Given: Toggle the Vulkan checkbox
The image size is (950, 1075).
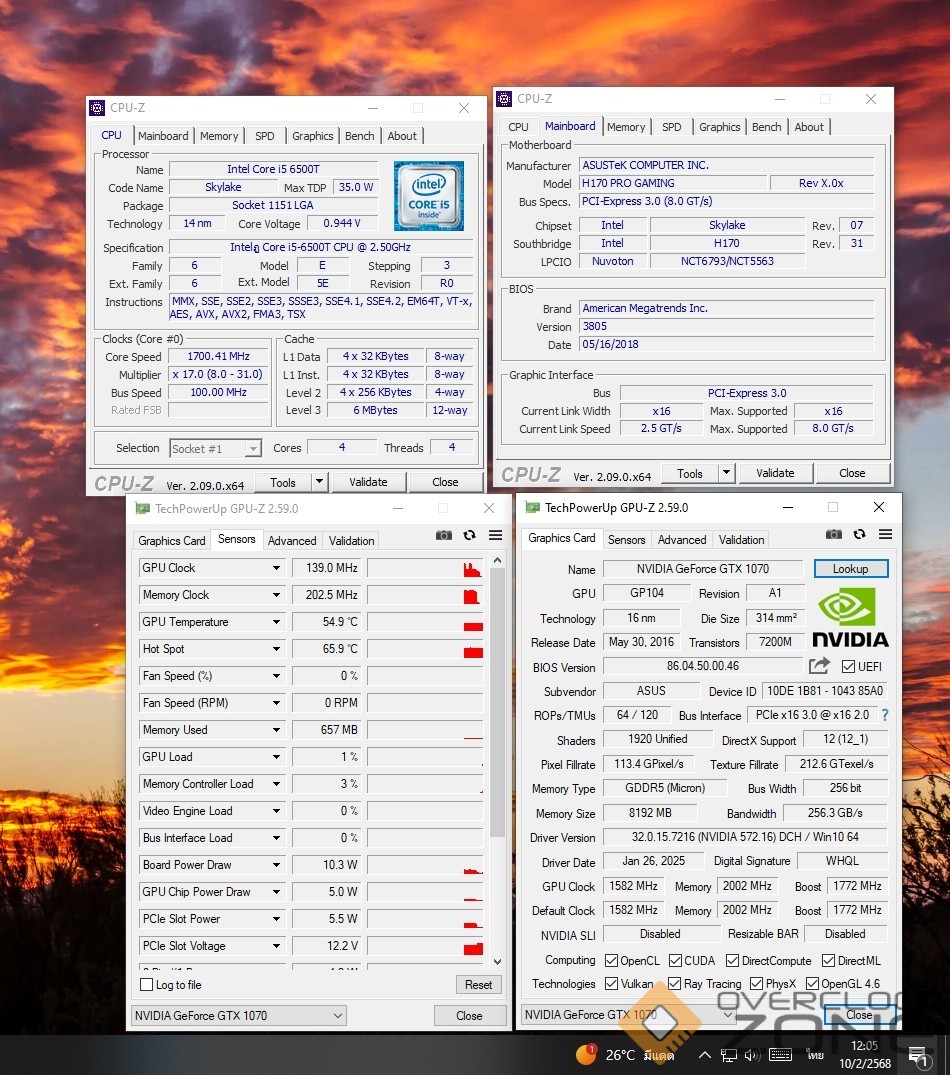Looking at the screenshot, I should (x=611, y=984).
